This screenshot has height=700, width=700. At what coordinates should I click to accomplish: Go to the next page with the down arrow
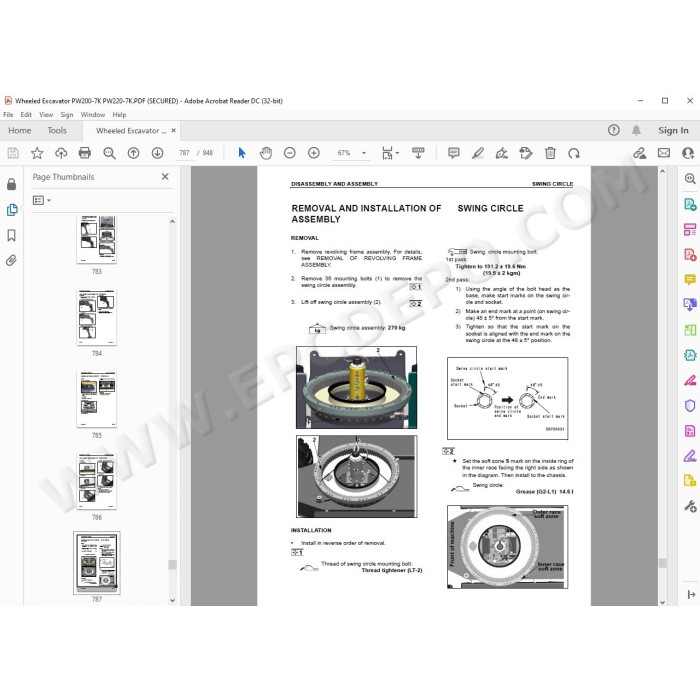click(x=157, y=153)
